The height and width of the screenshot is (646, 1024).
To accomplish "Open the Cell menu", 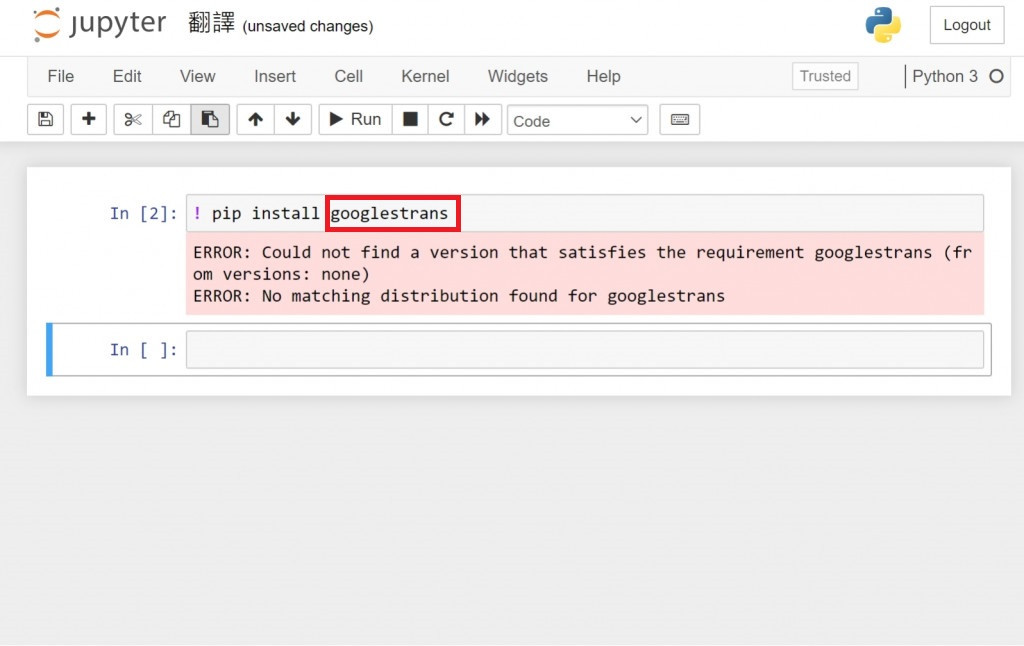I will (x=349, y=76).
